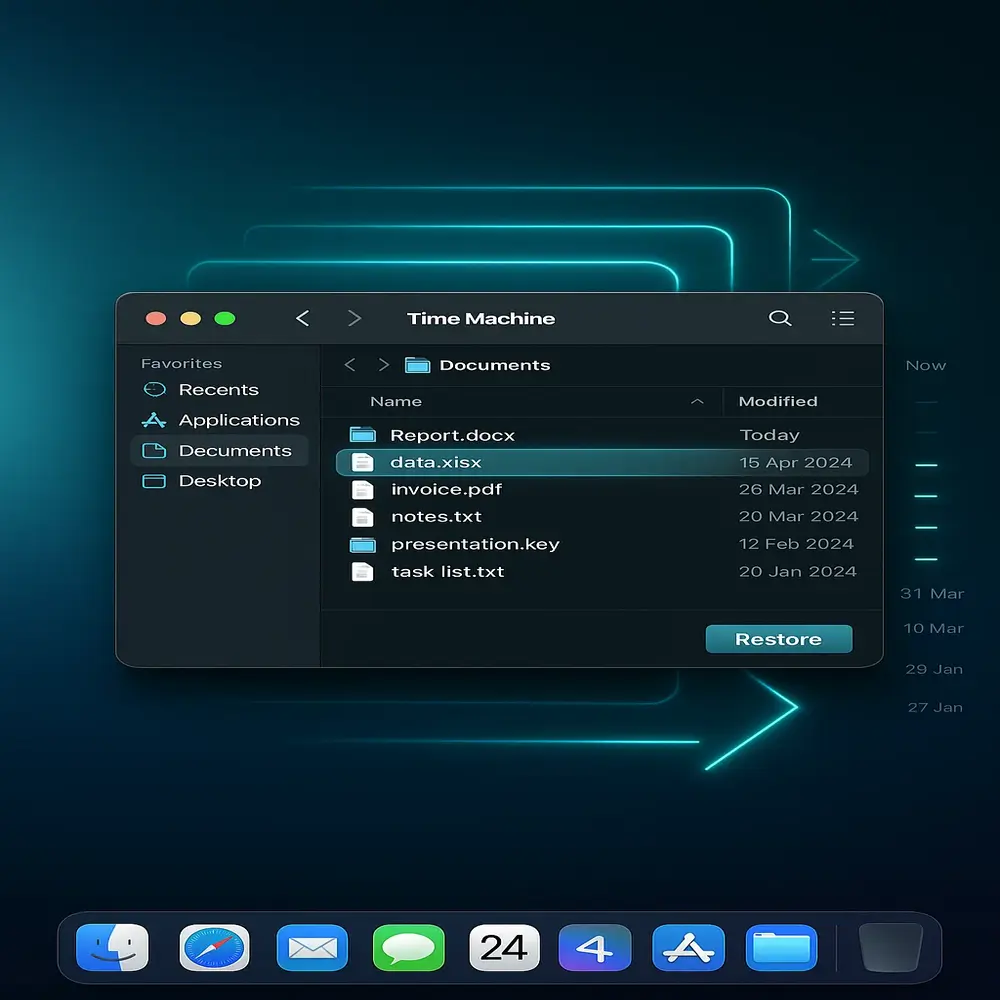Open Finder from the dock
Image resolution: width=1000 pixels, height=1000 pixels.
[x=112, y=947]
